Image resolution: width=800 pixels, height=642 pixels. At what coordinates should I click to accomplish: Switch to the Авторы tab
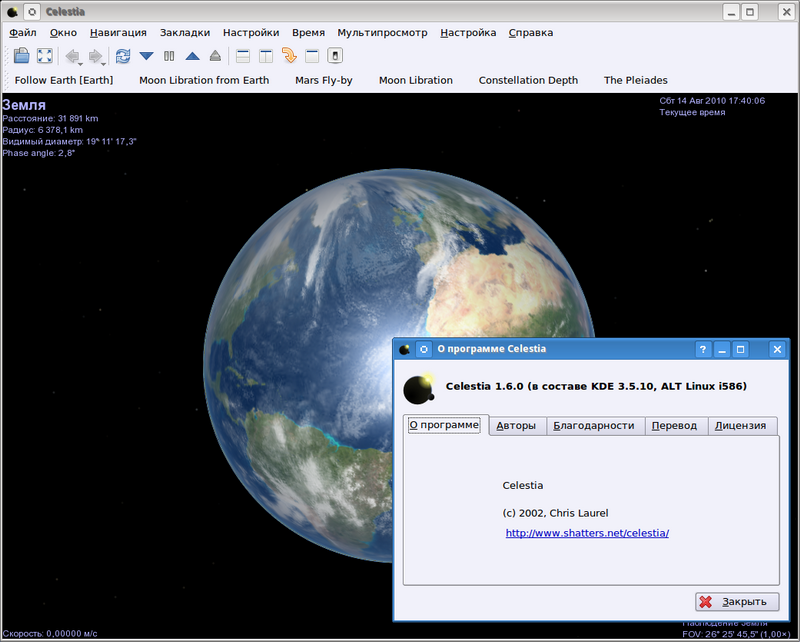pos(516,426)
